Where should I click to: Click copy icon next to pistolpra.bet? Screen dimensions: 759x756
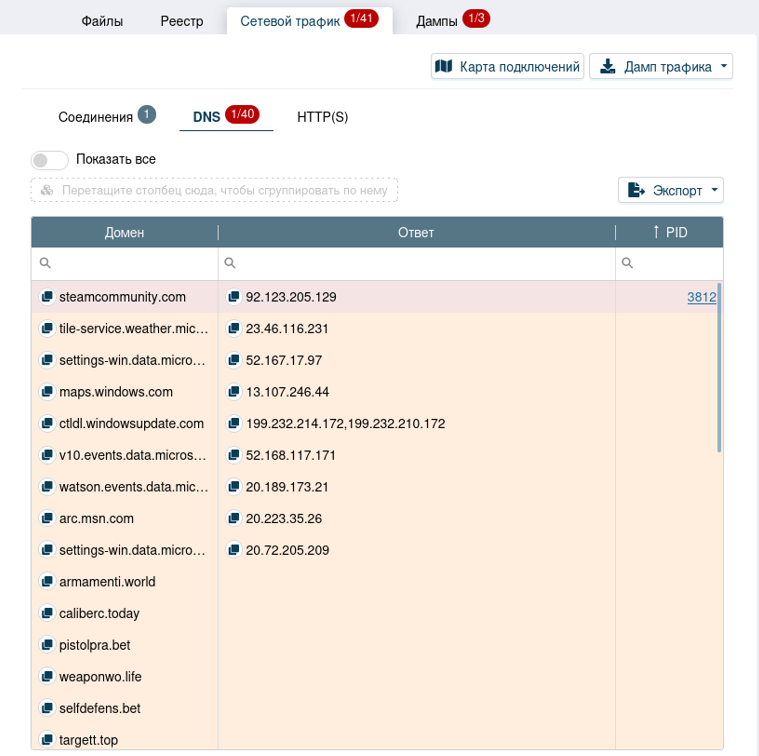(46, 645)
